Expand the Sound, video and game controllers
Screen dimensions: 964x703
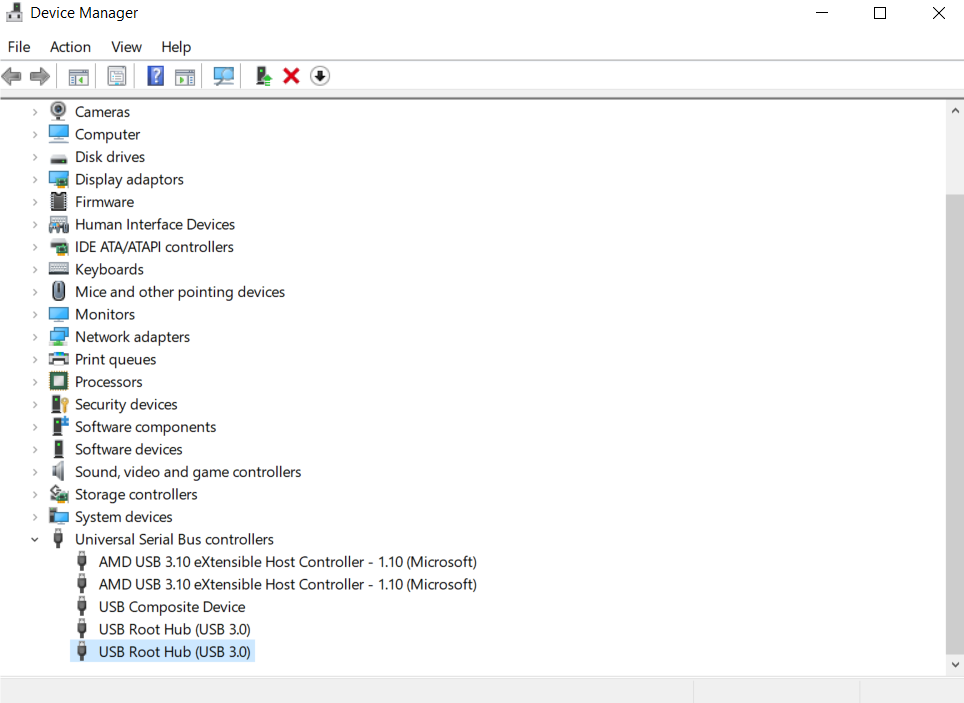pyautogui.click(x=35, y=472)
